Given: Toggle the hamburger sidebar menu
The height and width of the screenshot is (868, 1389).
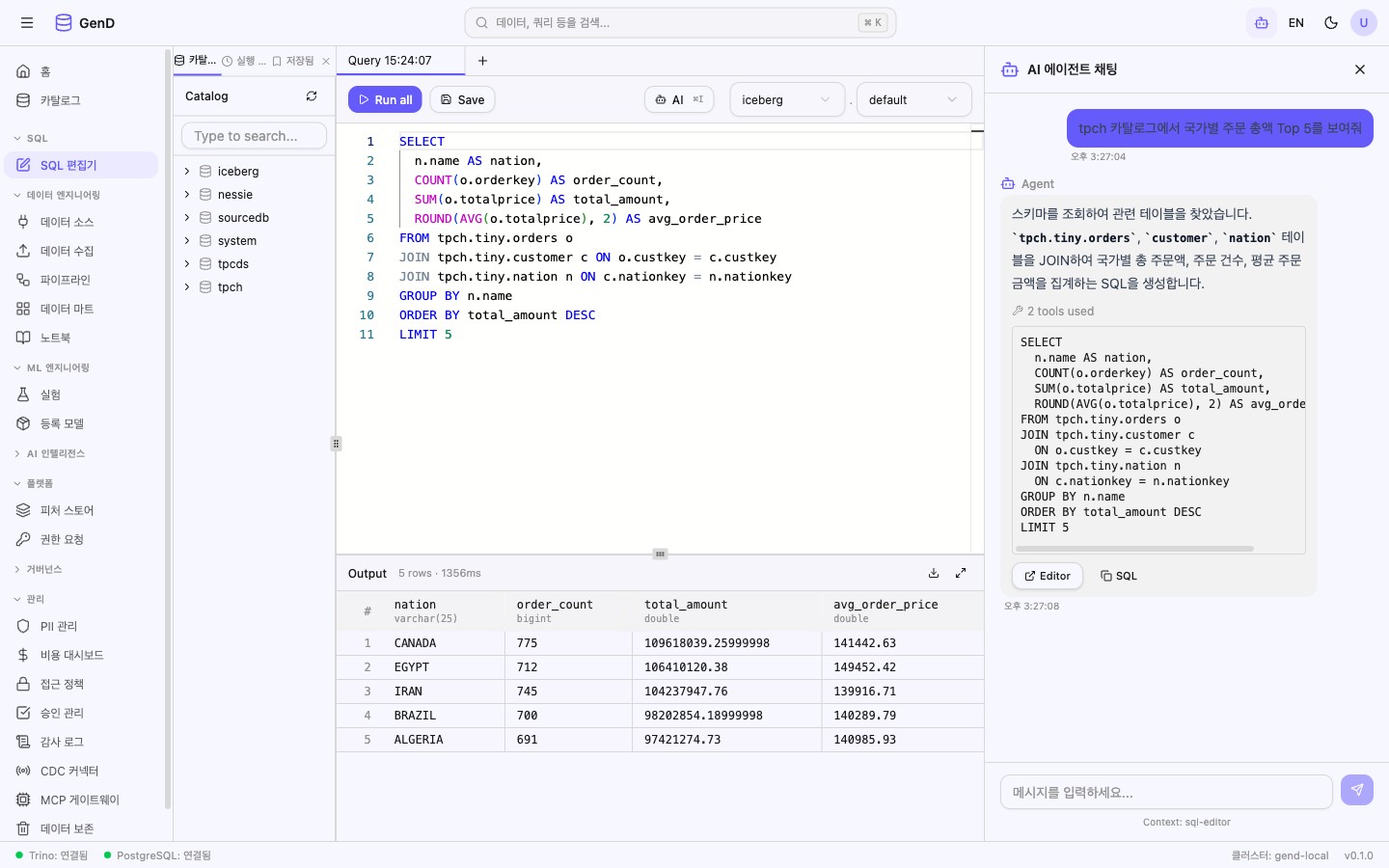Looking at the screenshot, I should (x=27, y=23).
